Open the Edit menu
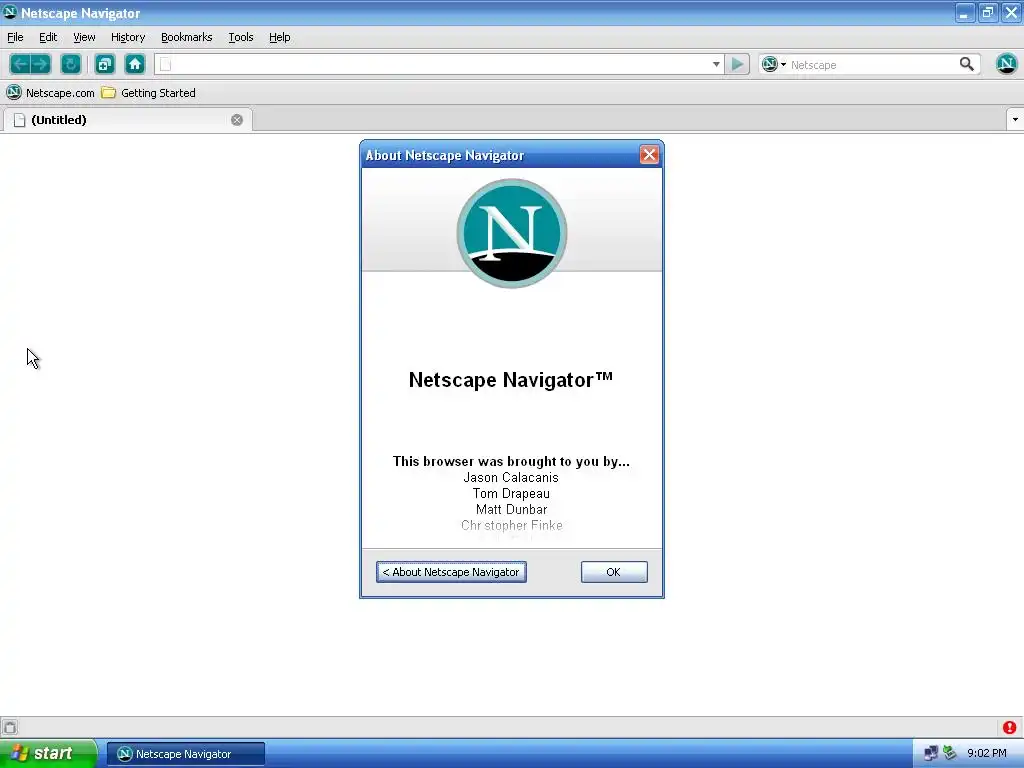1024x768 pixels. coord(48,37)
